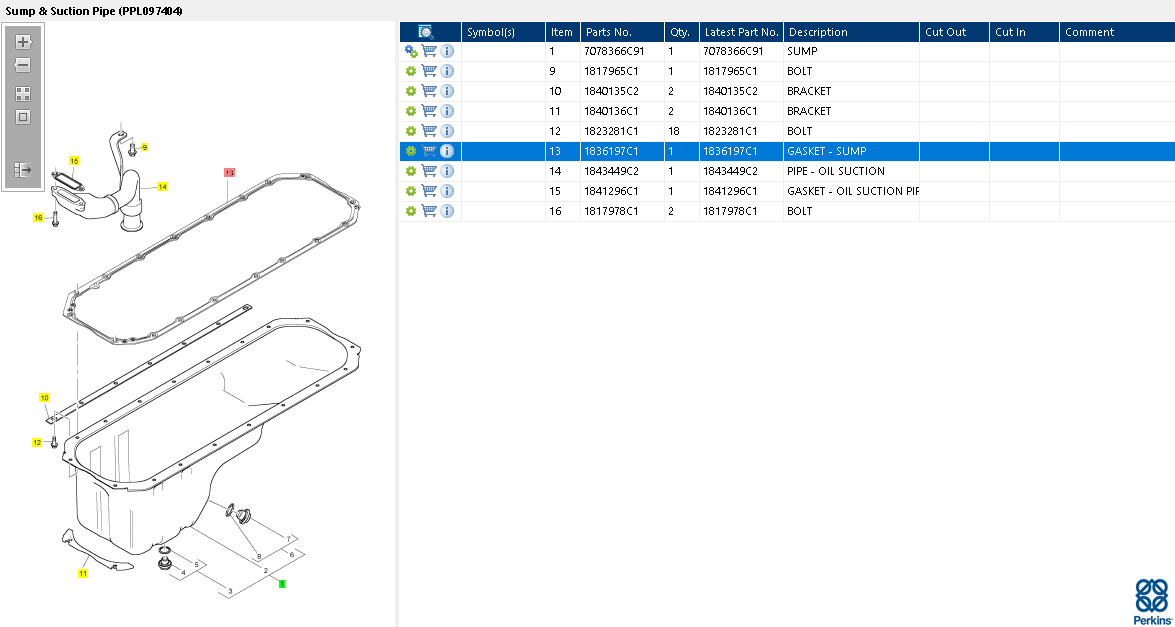Click the four-squares grid view icon
The image size is (1175, 627).
23,94
